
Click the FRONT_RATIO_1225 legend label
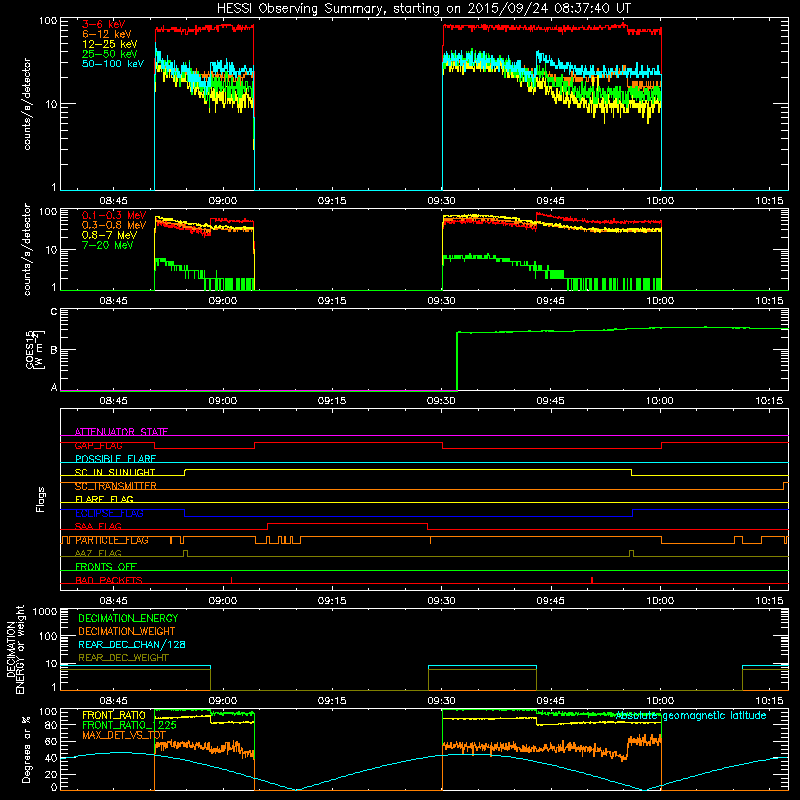[x=129, y=725]
